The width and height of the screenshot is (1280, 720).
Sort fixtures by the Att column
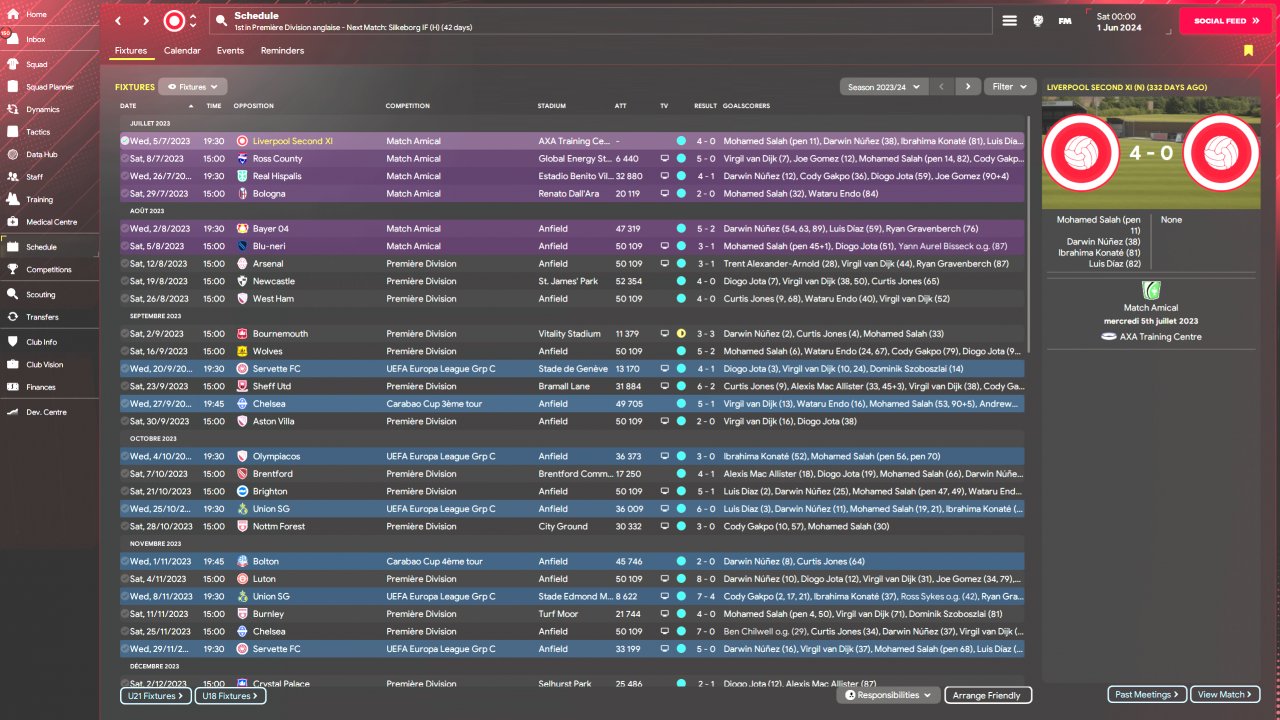[621, 106]
